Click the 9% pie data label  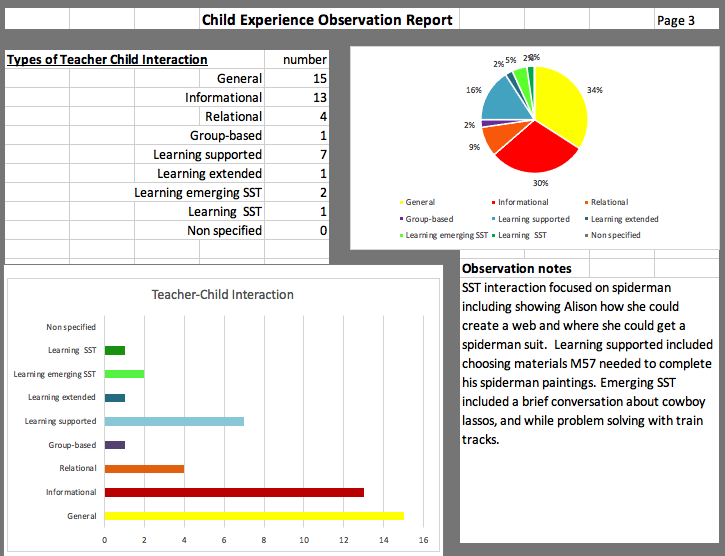[x=474, y=147]
